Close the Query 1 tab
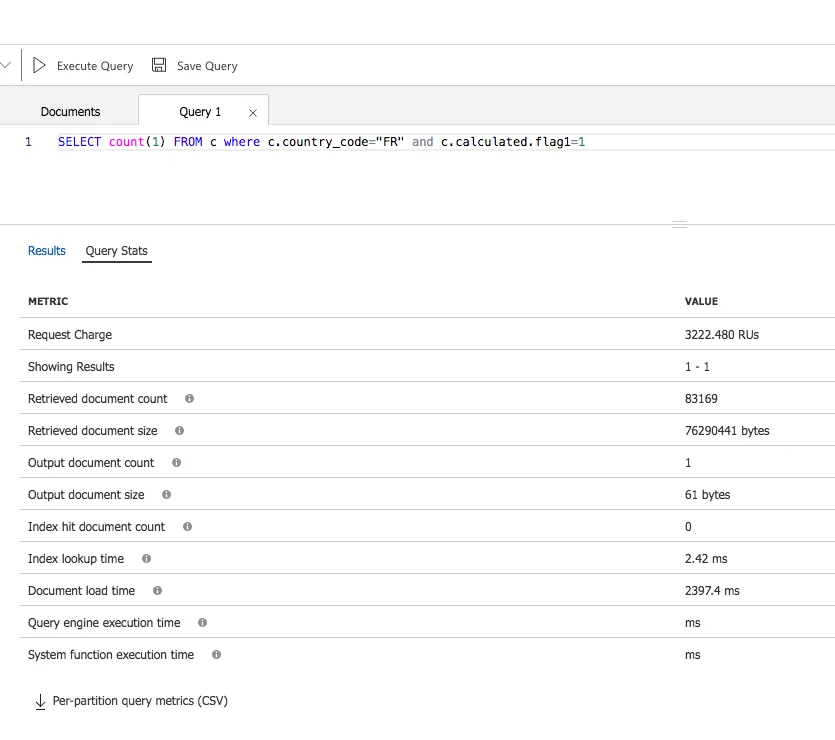Image resolution: width=835 pixels, height=740 pixels. click(x=253, y=113)
